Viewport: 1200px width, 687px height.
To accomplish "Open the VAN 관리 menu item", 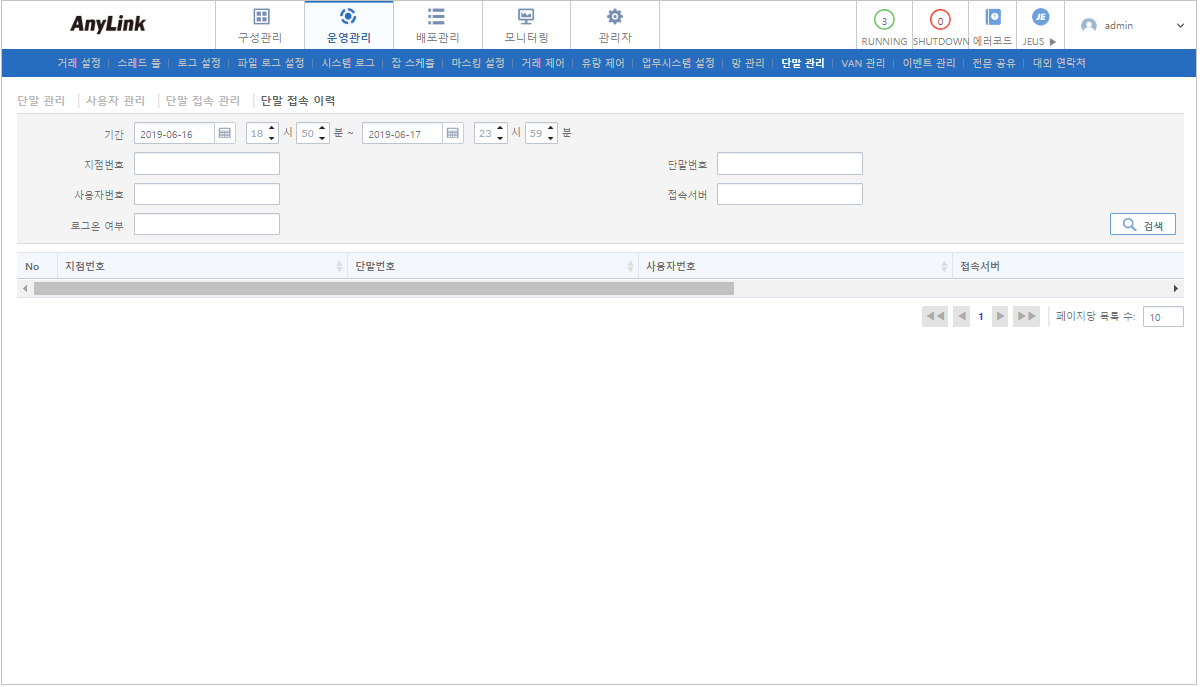I will click(863, 63).
